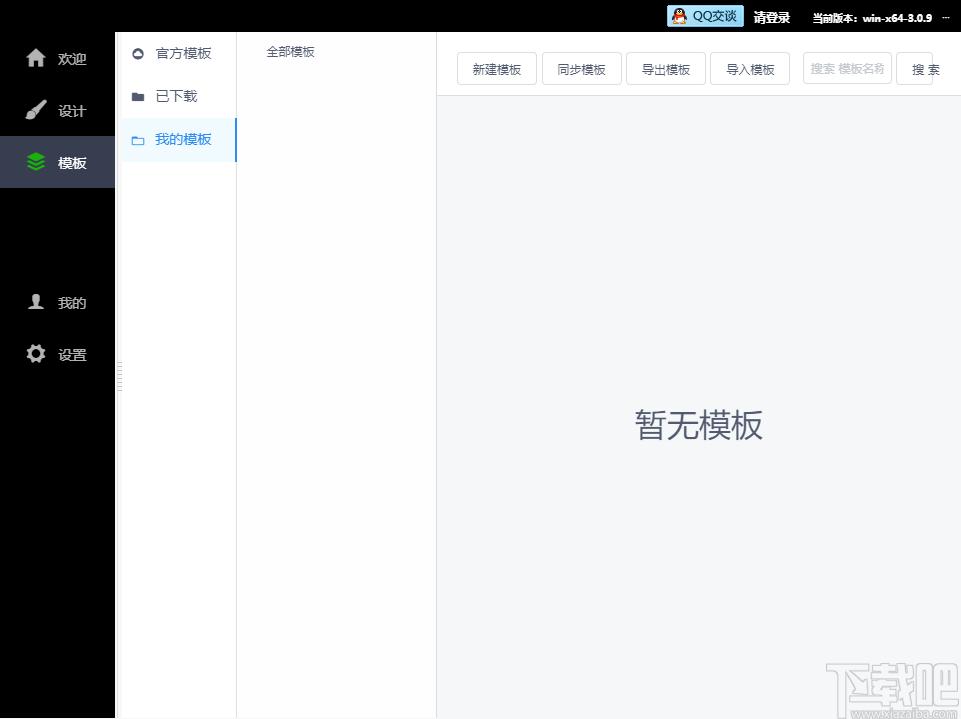The width and height of the screenshot is (961, 719).
Task: Select 已下载 category
Action: pyautogui.click(x=178, y=96)
